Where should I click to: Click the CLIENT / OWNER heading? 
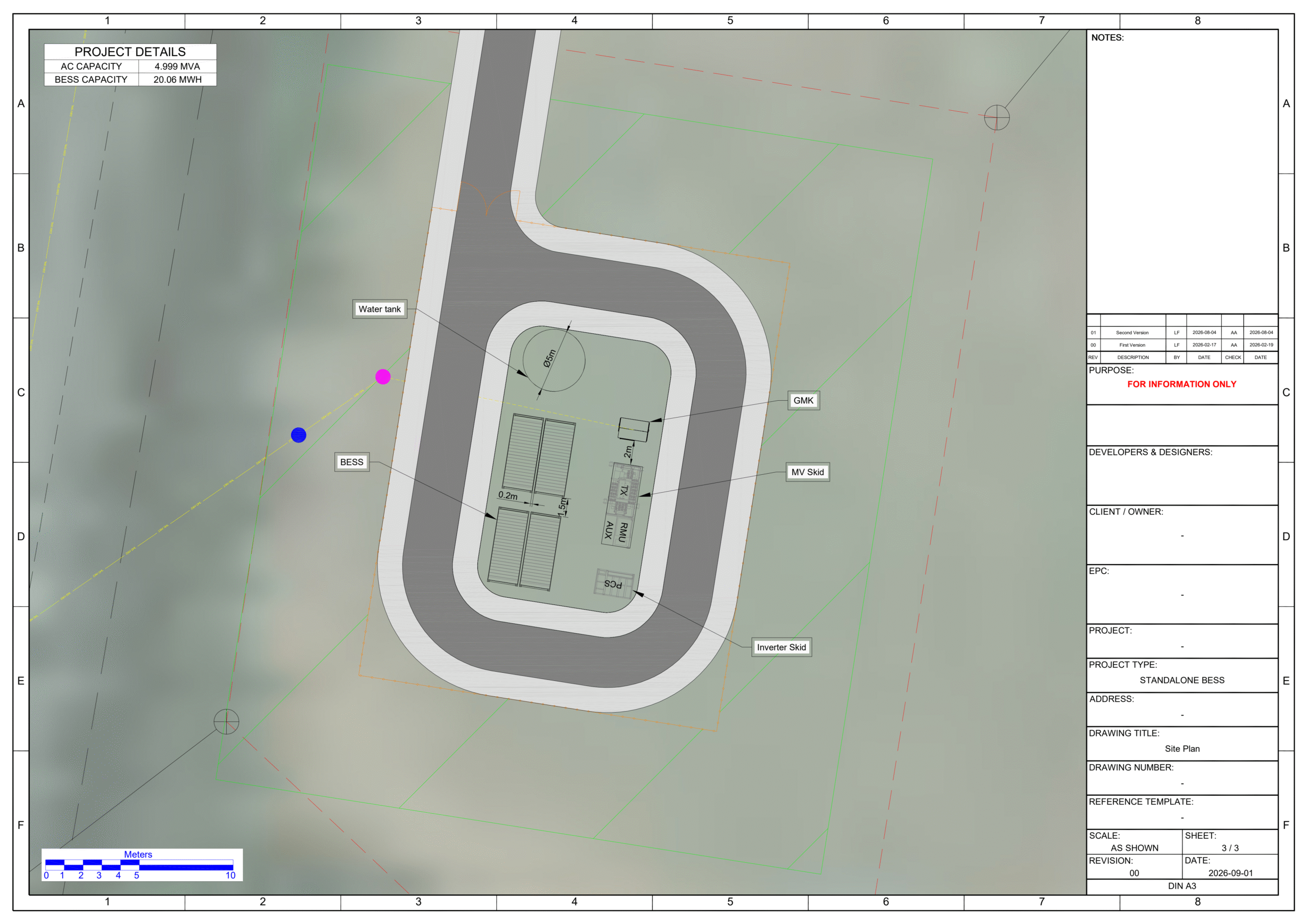pyautogui.click(x=1126, y=512)
